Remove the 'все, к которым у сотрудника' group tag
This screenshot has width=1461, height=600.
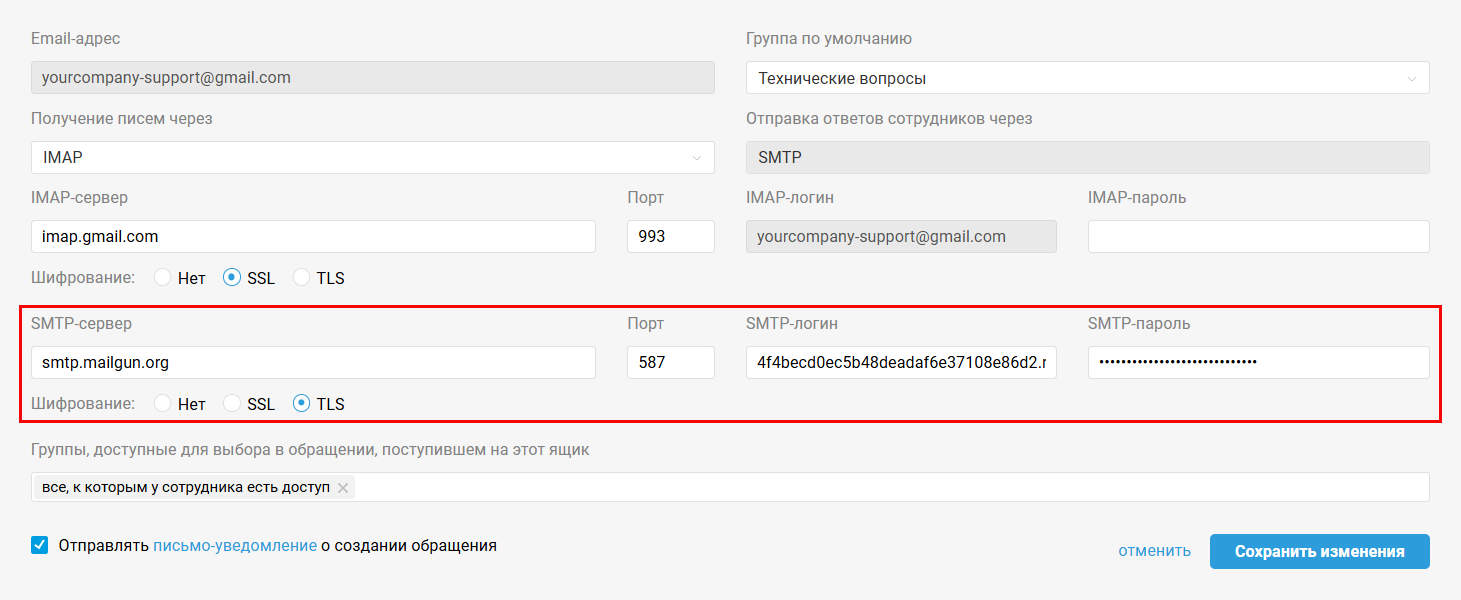point(343,488)
